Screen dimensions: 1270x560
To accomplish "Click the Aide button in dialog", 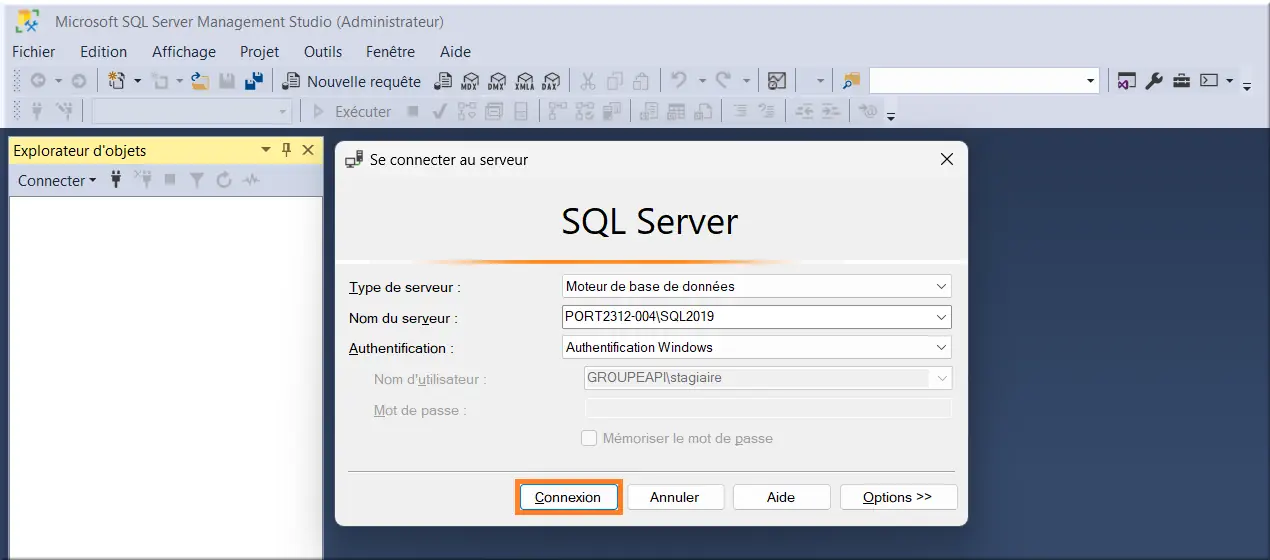I will coord(781,497).
